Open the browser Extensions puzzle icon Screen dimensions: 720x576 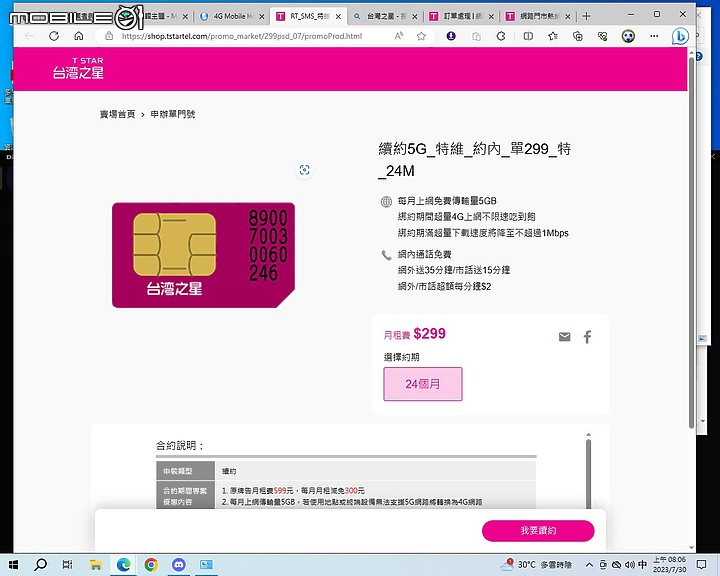pos(501,36)
